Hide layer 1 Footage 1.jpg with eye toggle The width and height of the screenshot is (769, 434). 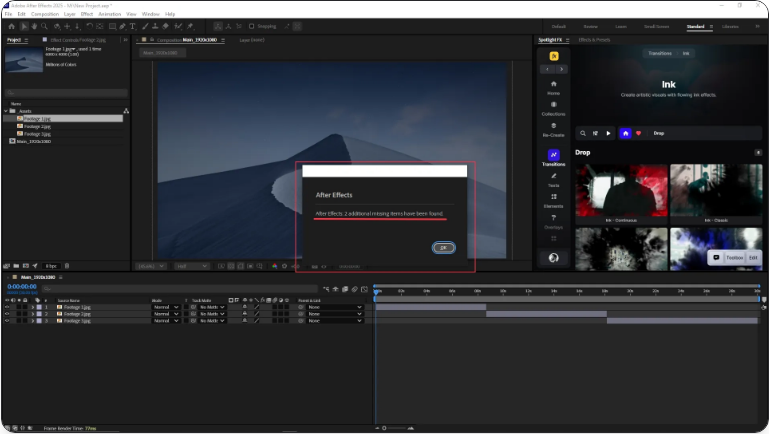click(x=7, y=307)
